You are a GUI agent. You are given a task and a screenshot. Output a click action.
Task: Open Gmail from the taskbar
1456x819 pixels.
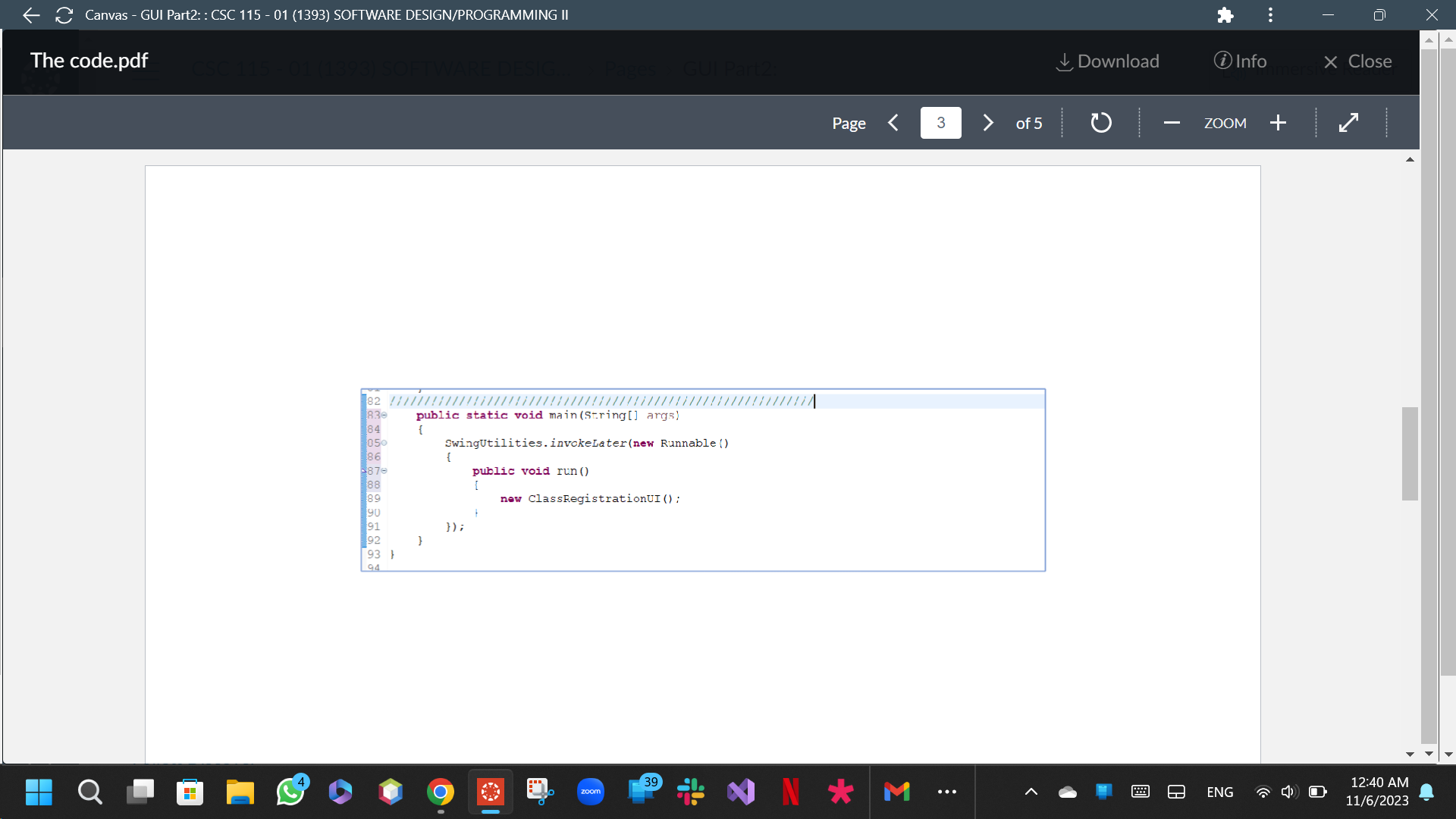(x=897, y=791)
